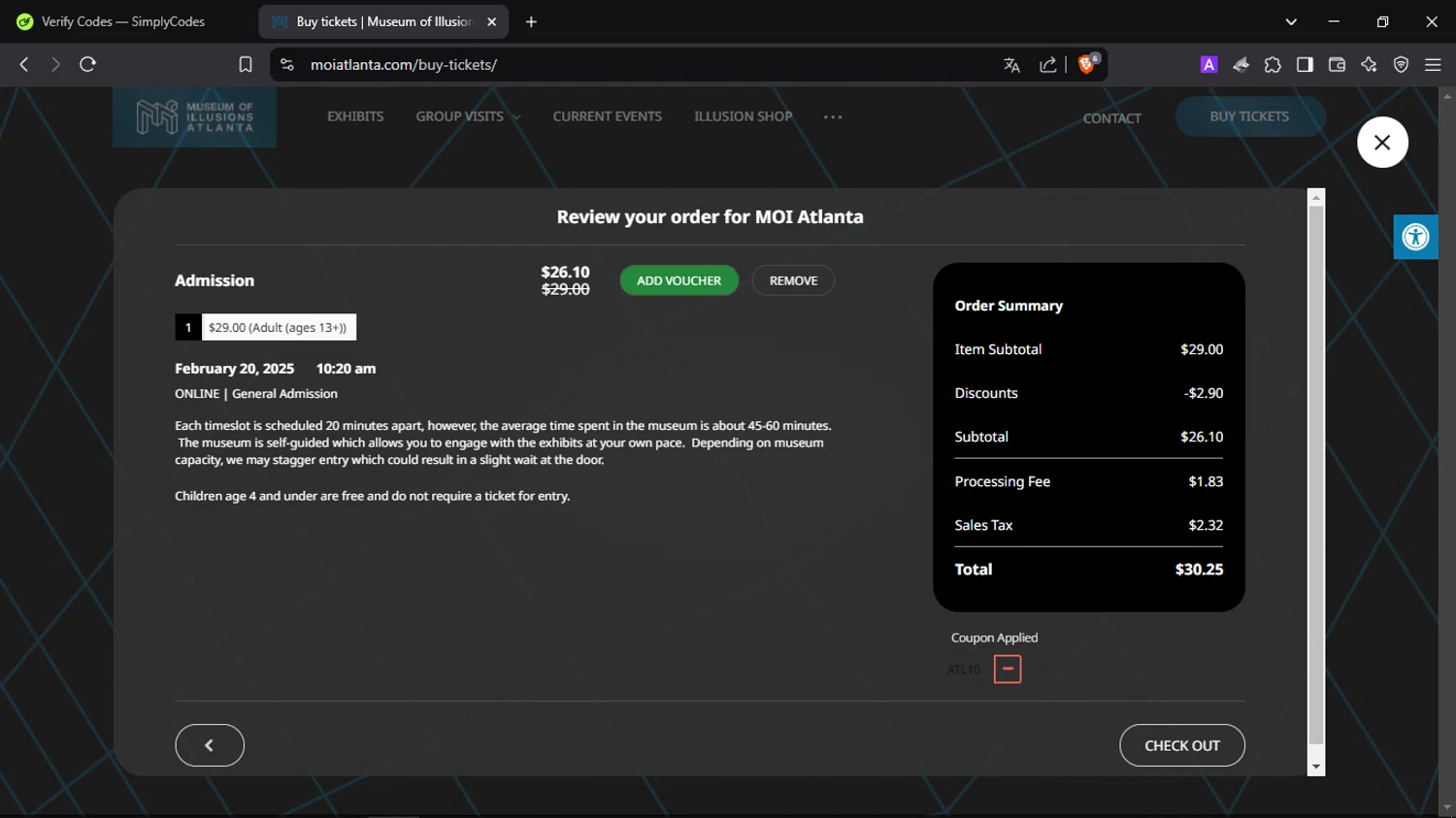Close the Buy tickets tab

pyautogui.click(x=492, y=21)
